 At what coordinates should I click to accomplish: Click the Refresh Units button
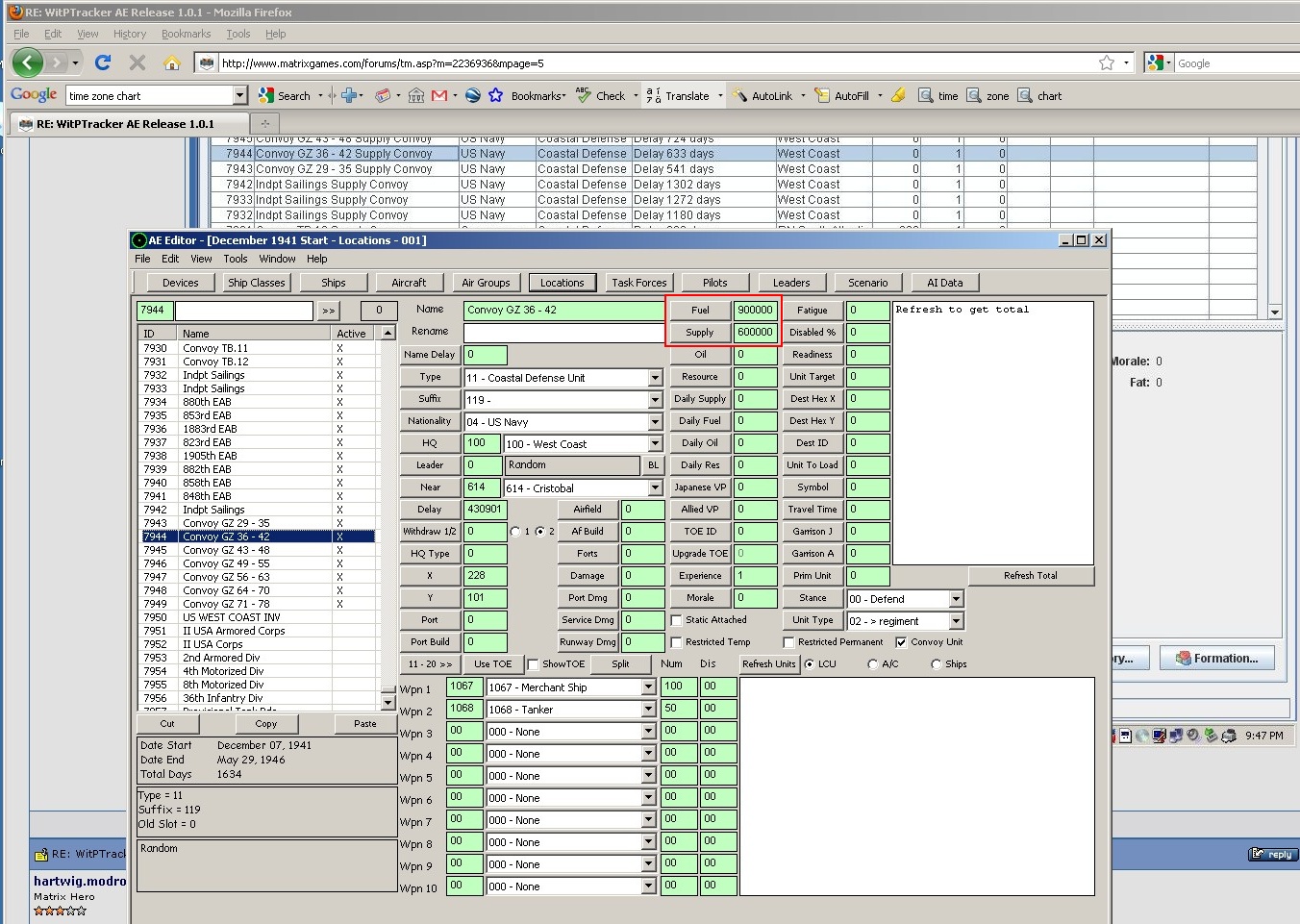click(x=768, y=664)
